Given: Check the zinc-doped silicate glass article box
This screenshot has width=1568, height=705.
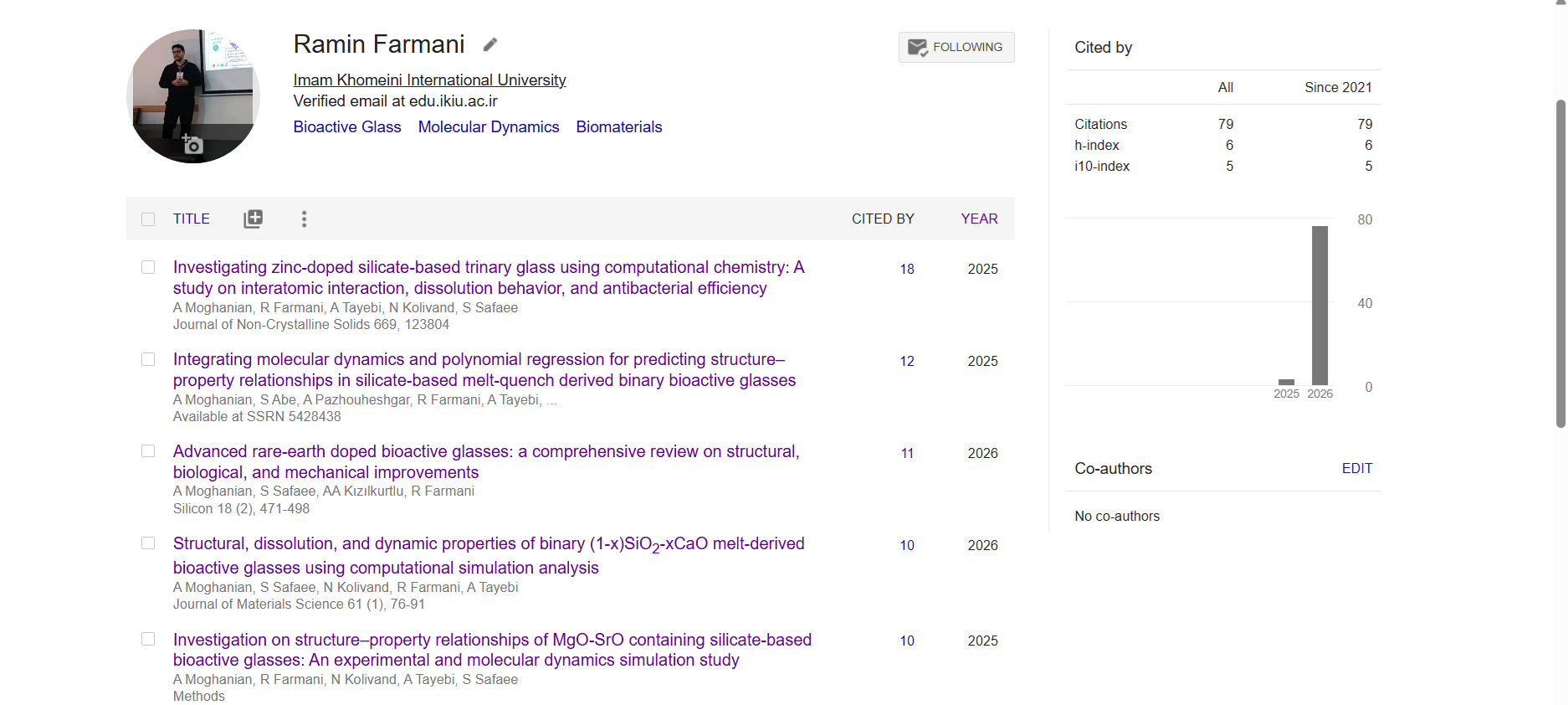Looking at the screenshot, I should 148,267.
